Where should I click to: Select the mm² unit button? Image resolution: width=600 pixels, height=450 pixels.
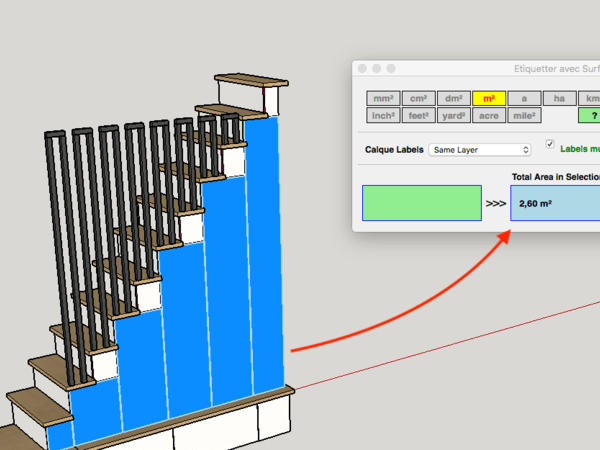382,98
